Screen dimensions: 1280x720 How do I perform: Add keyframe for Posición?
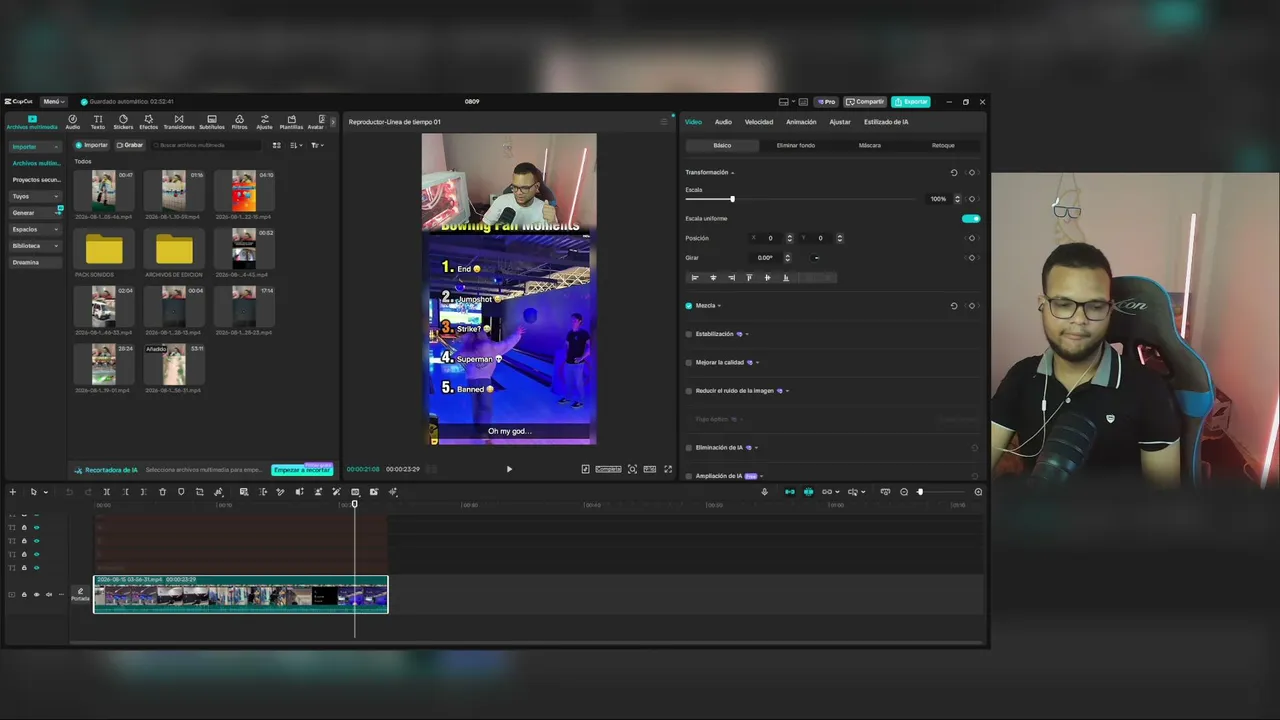tap(971, 238)
